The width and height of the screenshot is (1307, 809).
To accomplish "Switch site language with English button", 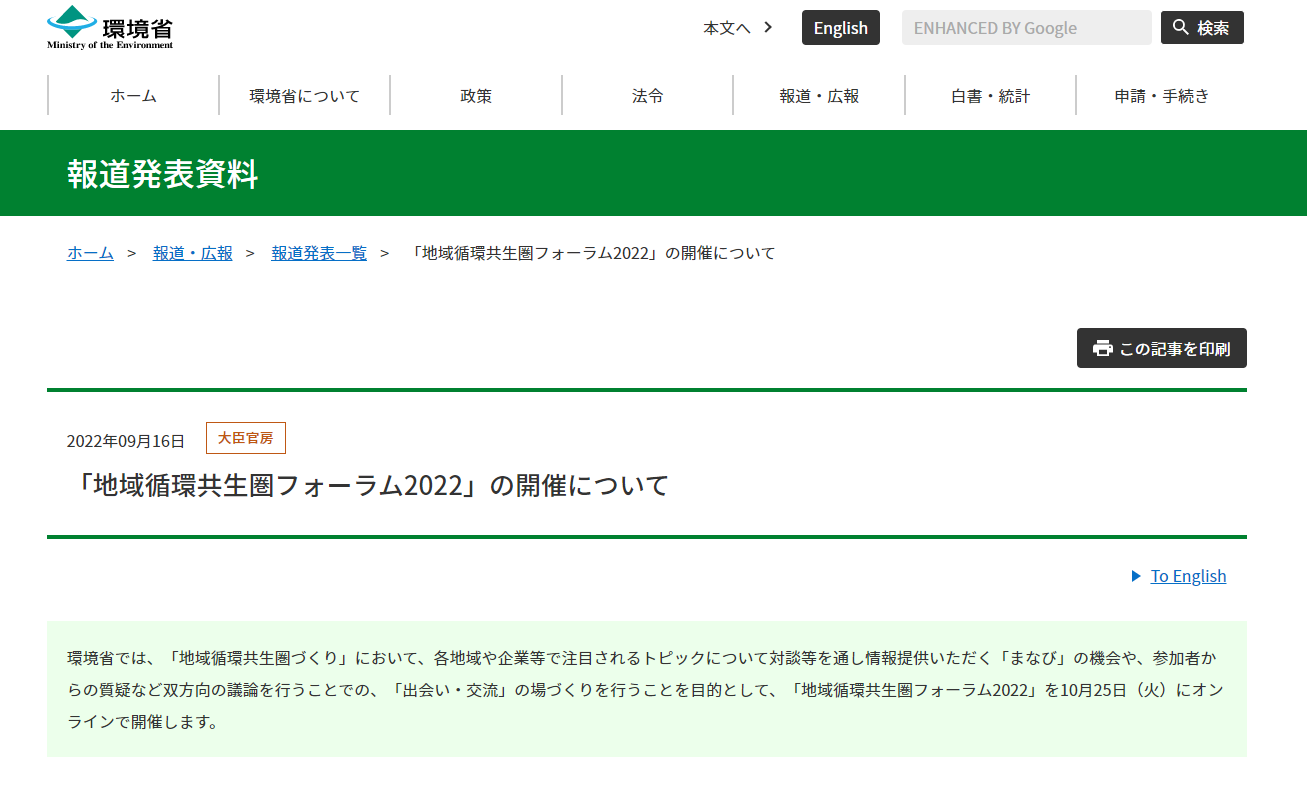I will pyautogui.click(x=840, y=28).
